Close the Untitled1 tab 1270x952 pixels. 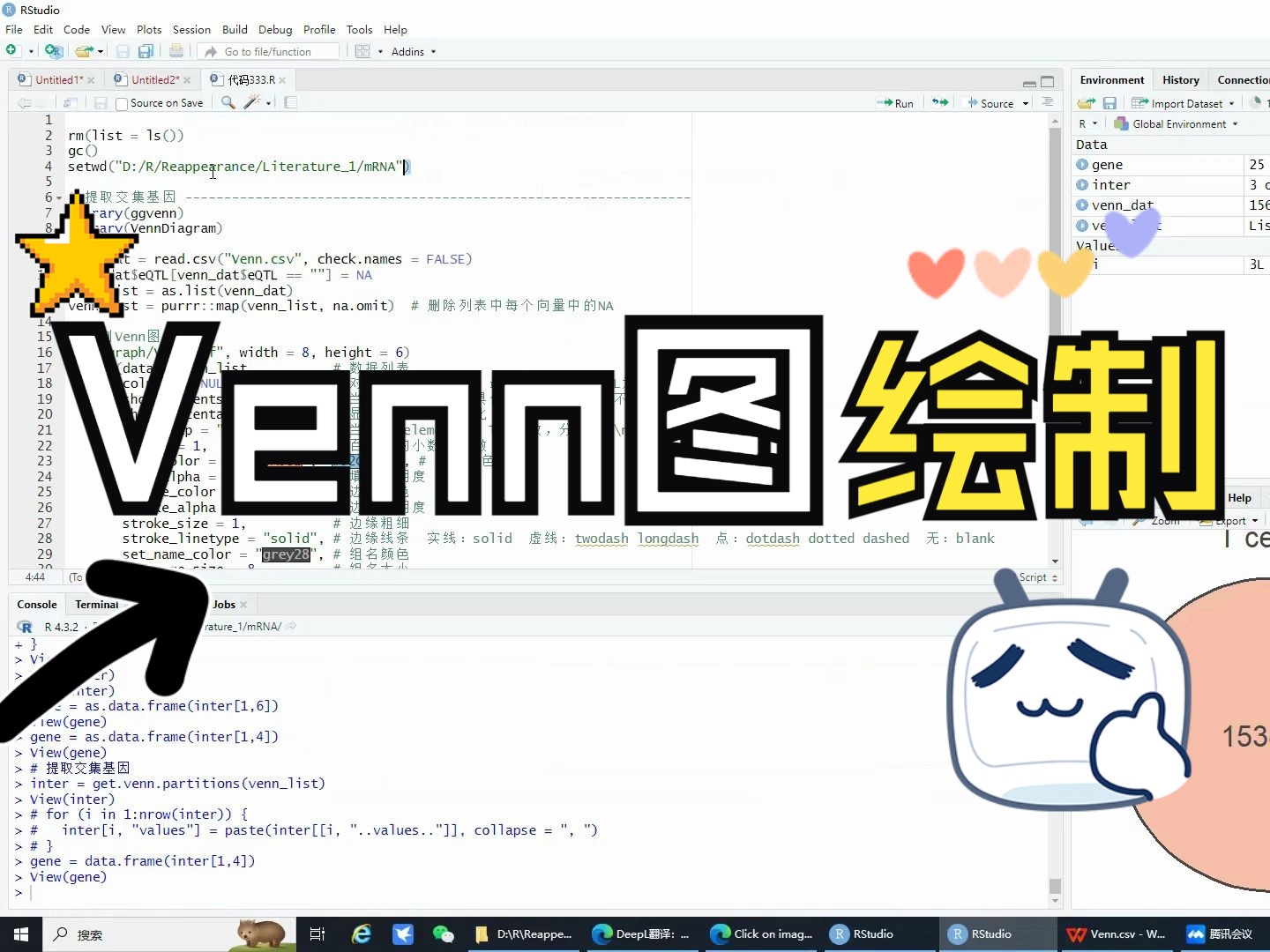click(91, 80)
